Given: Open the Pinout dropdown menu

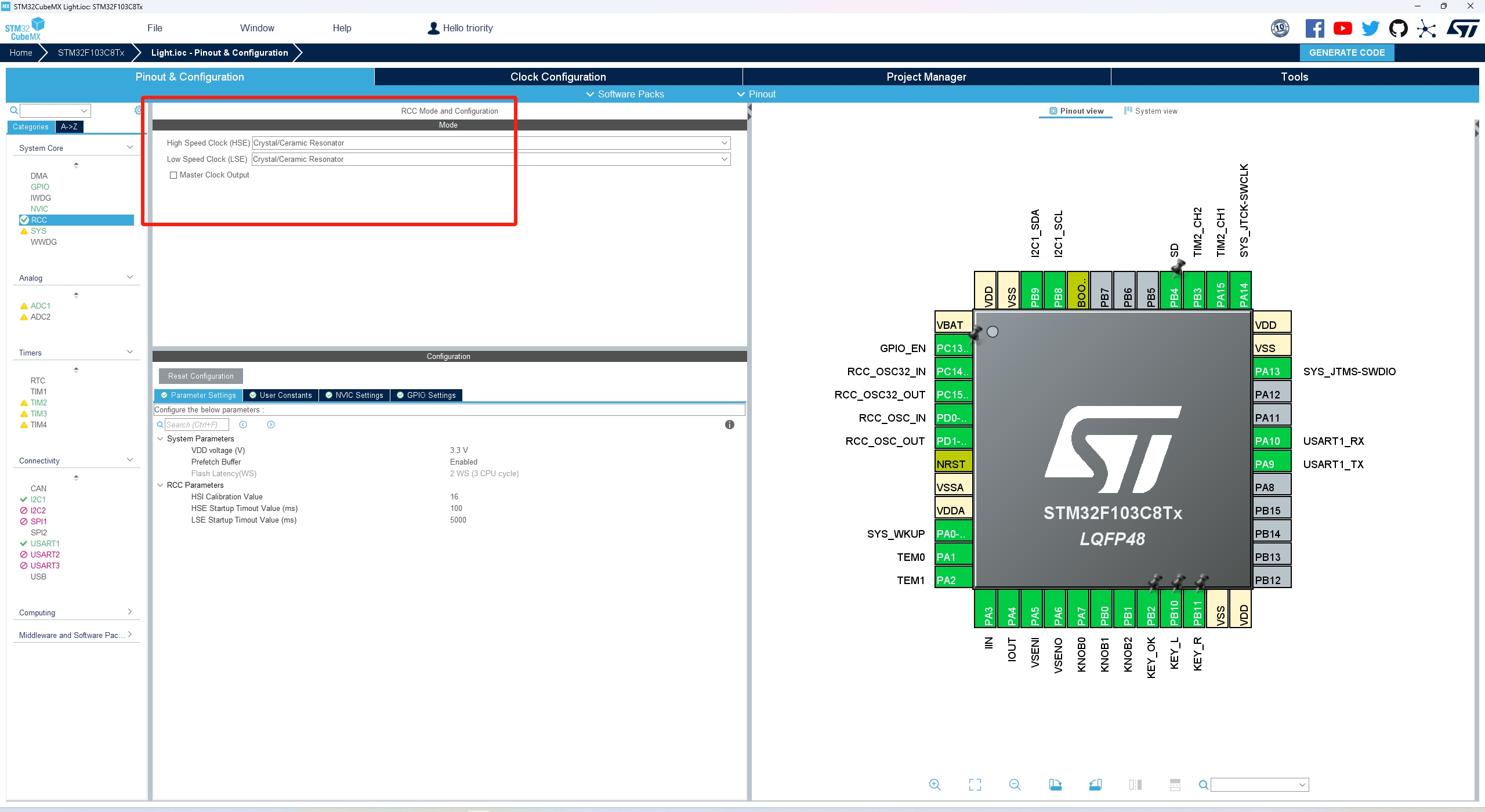Looking at the screenshot, I should (x=756, y=94).
